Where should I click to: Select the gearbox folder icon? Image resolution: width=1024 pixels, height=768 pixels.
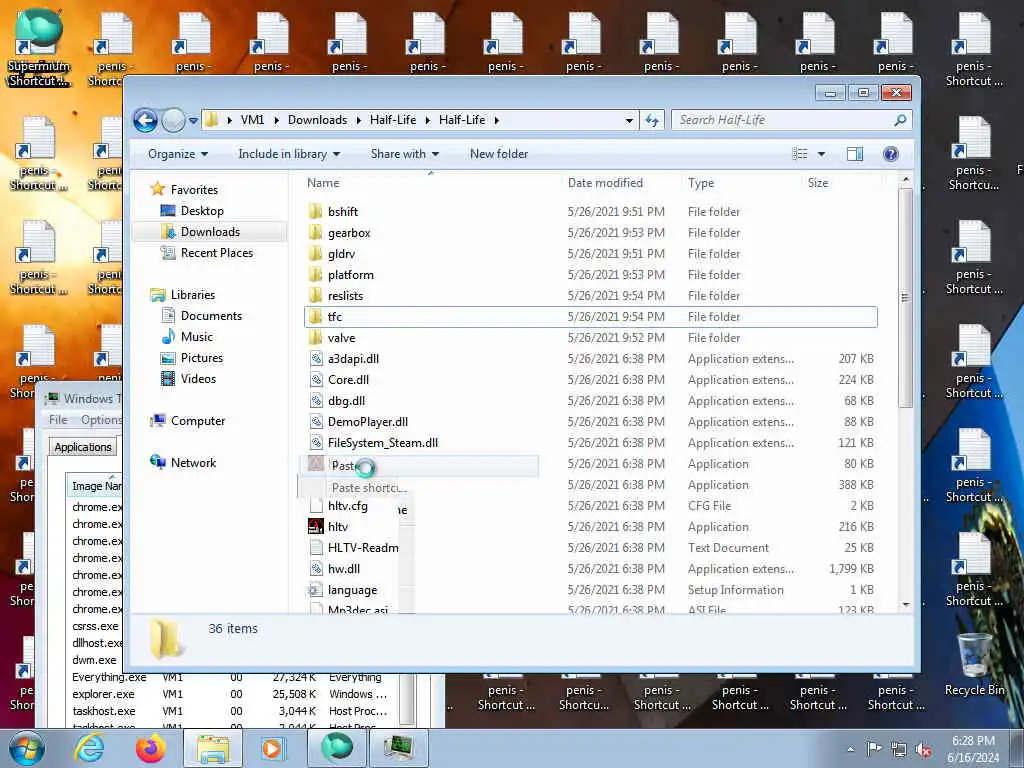pos(315,232)
